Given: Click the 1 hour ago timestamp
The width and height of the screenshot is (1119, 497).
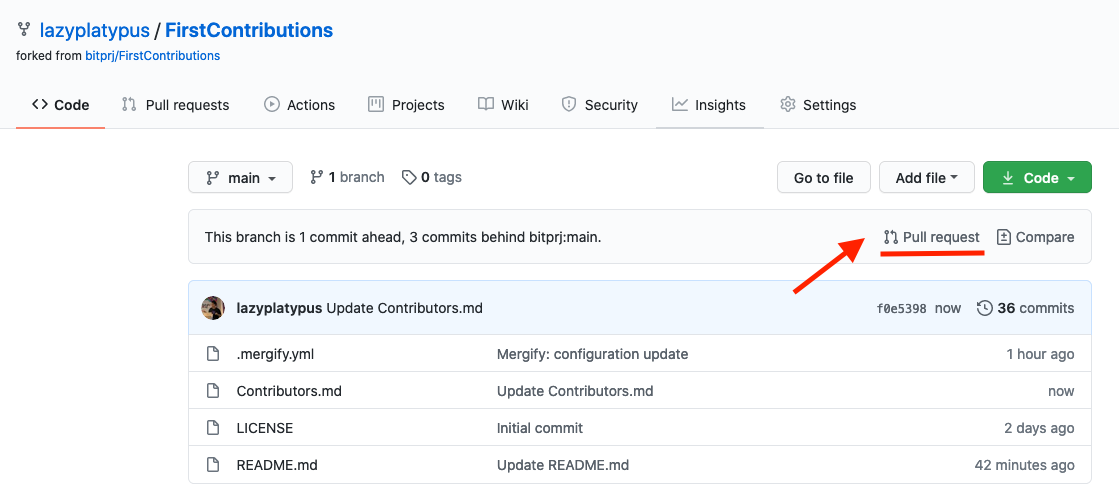Looking at the screenshot, I should click(x=1040, y=354).
